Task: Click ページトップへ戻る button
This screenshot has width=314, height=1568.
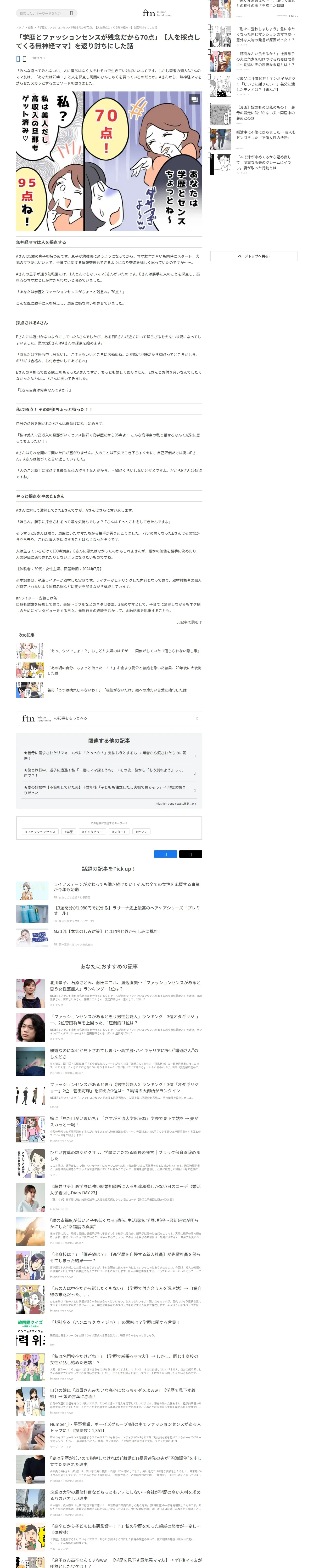Action: (254, 256)
